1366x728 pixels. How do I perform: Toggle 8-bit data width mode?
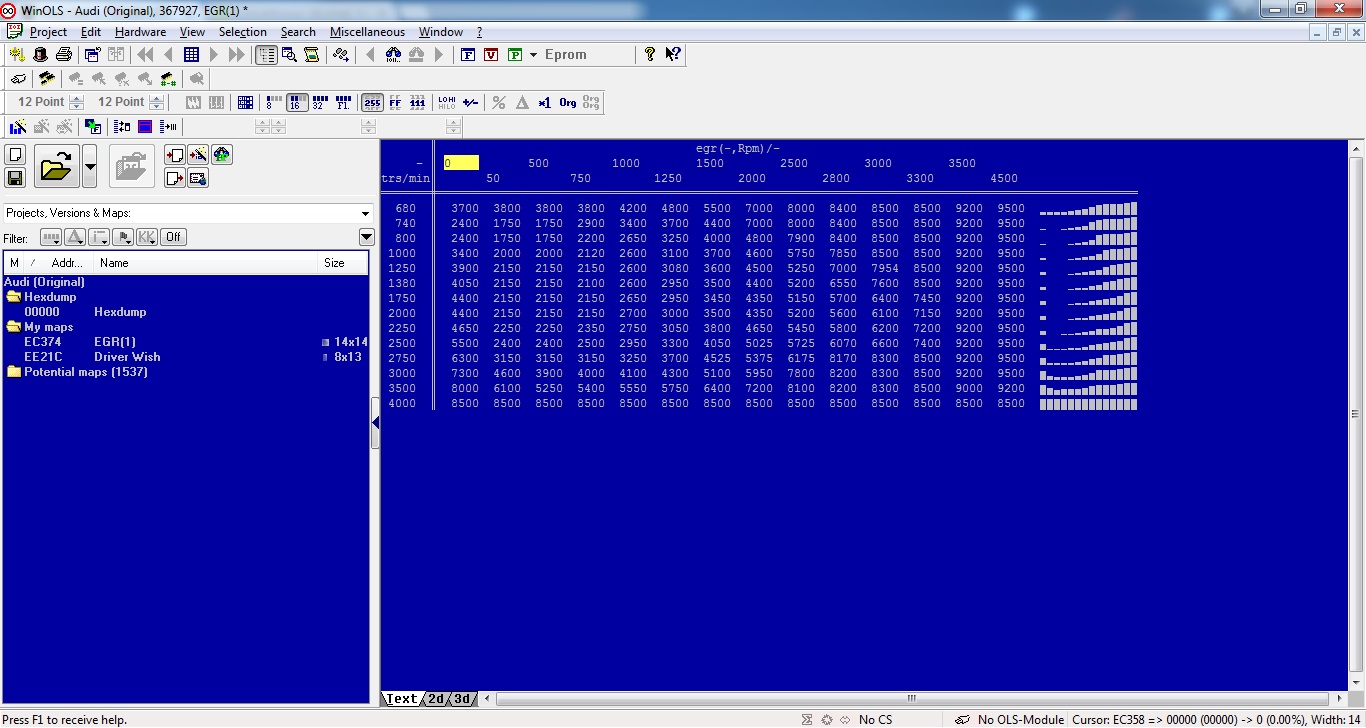pos(272,102)
